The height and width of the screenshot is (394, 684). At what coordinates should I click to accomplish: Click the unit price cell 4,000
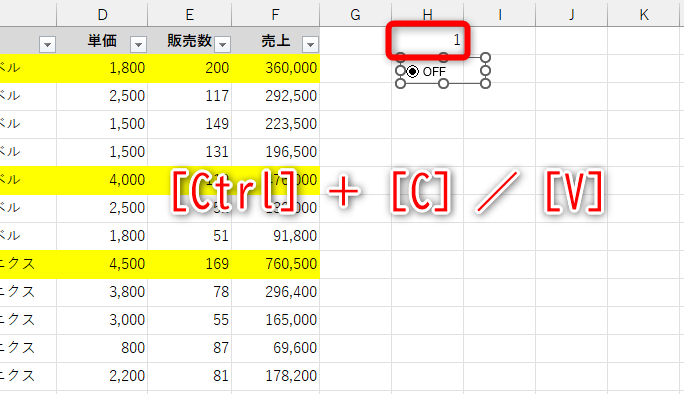[102, 180]
